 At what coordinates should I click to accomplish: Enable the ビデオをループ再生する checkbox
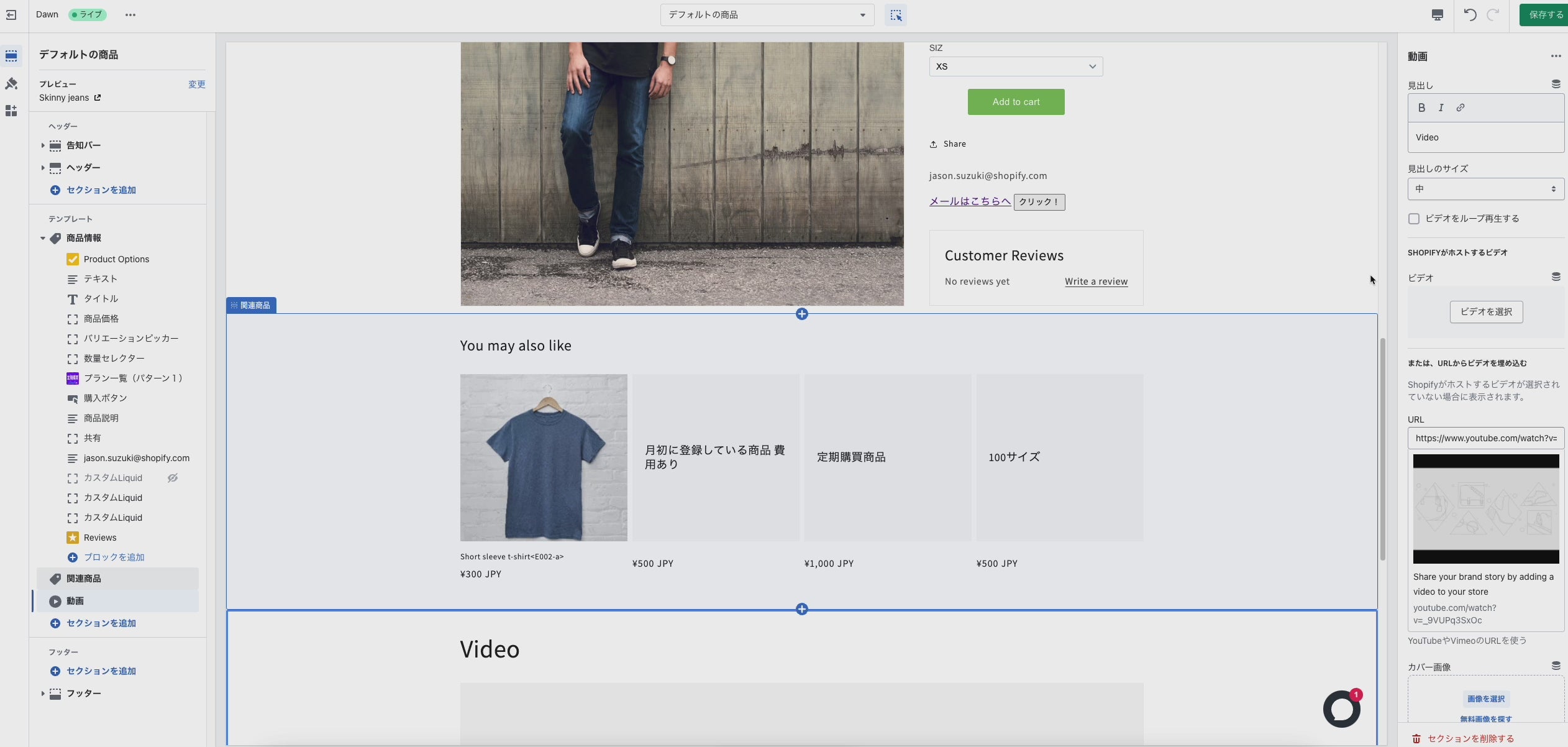[1414, 219]
